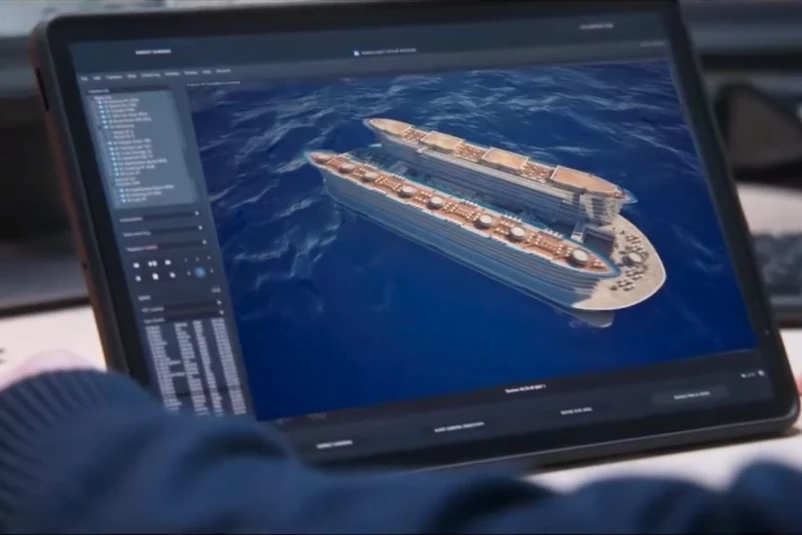Click the blue circular highlighted icon in the control panel
The width and height of the screenshot is (802, 535).
tap(199, 272)
